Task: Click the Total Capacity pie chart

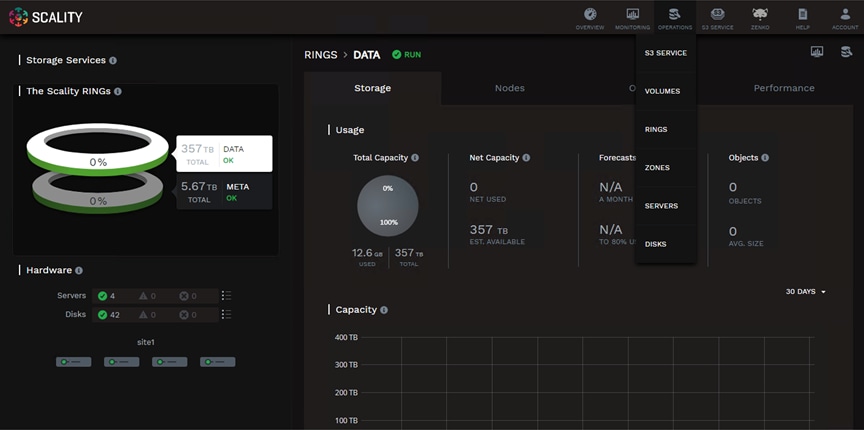Action: pyautogui.click(x=387, y=206)
